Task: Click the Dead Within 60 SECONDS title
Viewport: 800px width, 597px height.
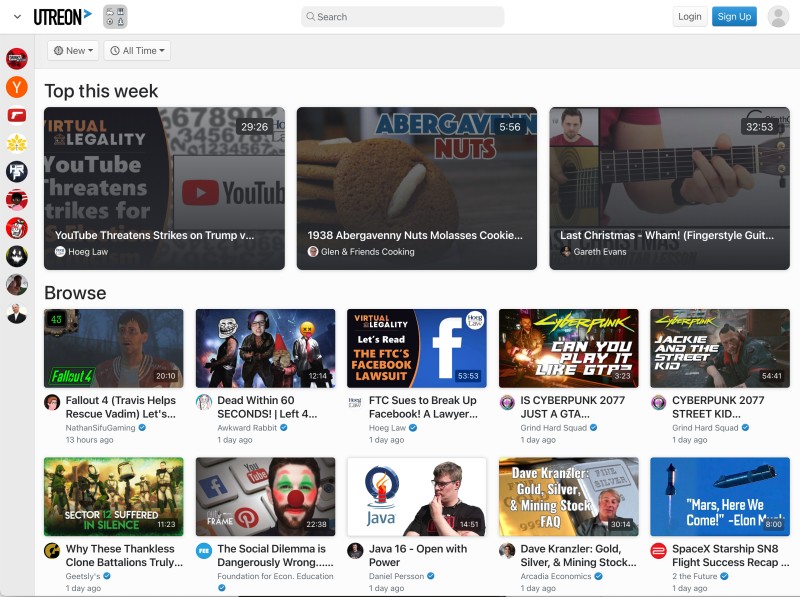Action: click(267, 407)
